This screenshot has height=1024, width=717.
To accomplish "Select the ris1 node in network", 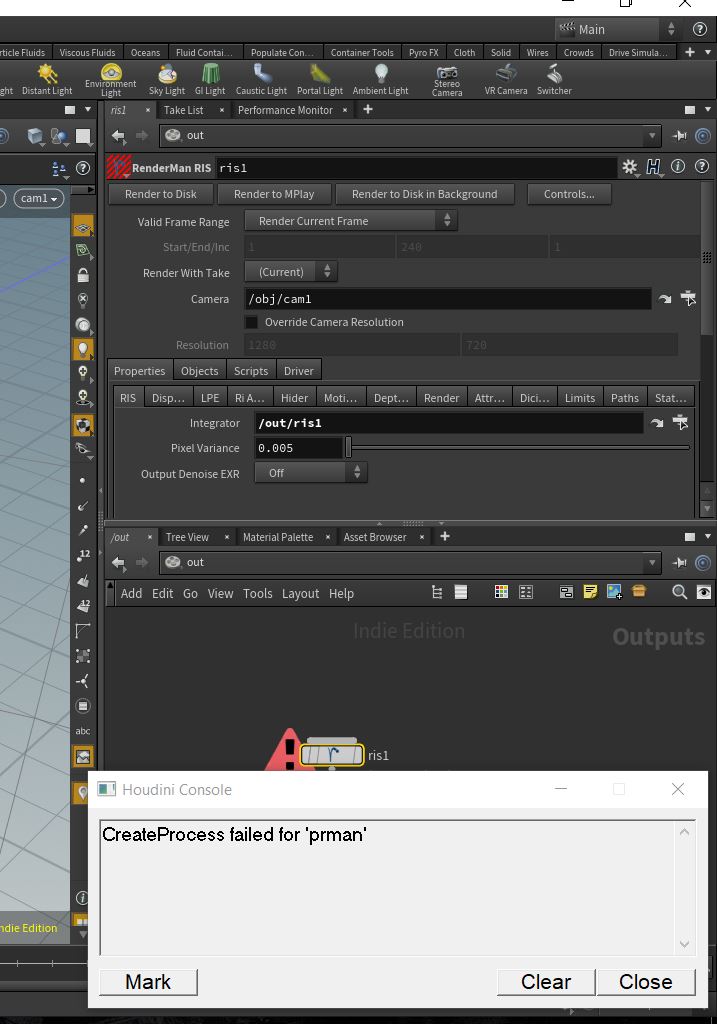I will pyautogui.click(x=332, y=755).
